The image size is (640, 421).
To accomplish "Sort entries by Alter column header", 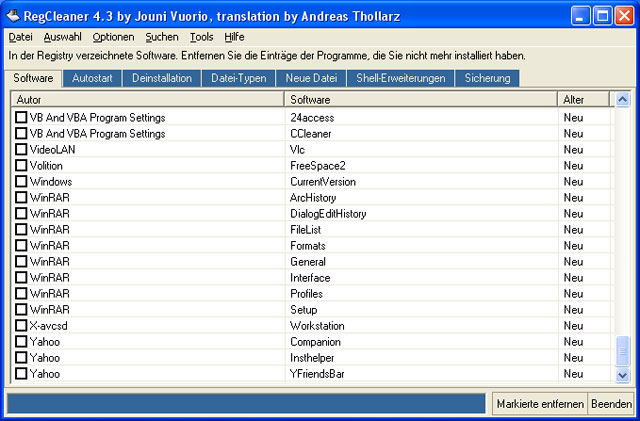I will pyautogui.click(x=585, y=100).
